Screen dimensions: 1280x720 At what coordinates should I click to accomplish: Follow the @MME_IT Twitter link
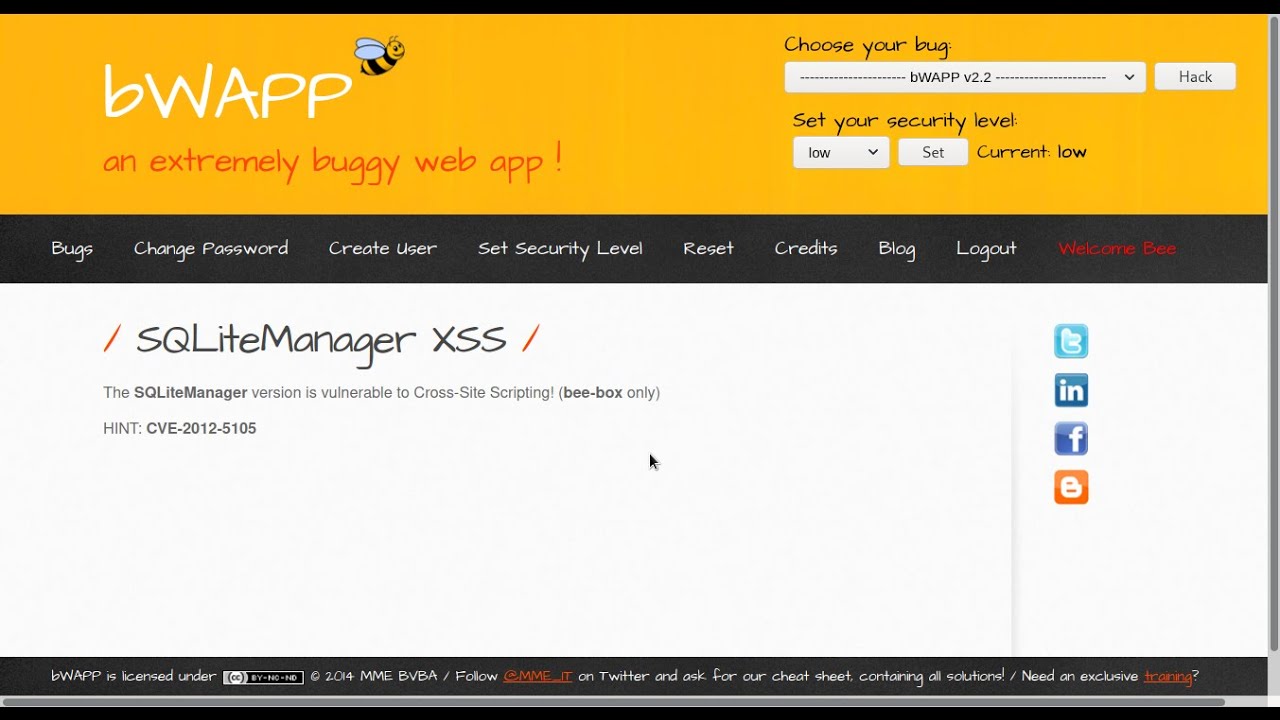click(538, 677)
